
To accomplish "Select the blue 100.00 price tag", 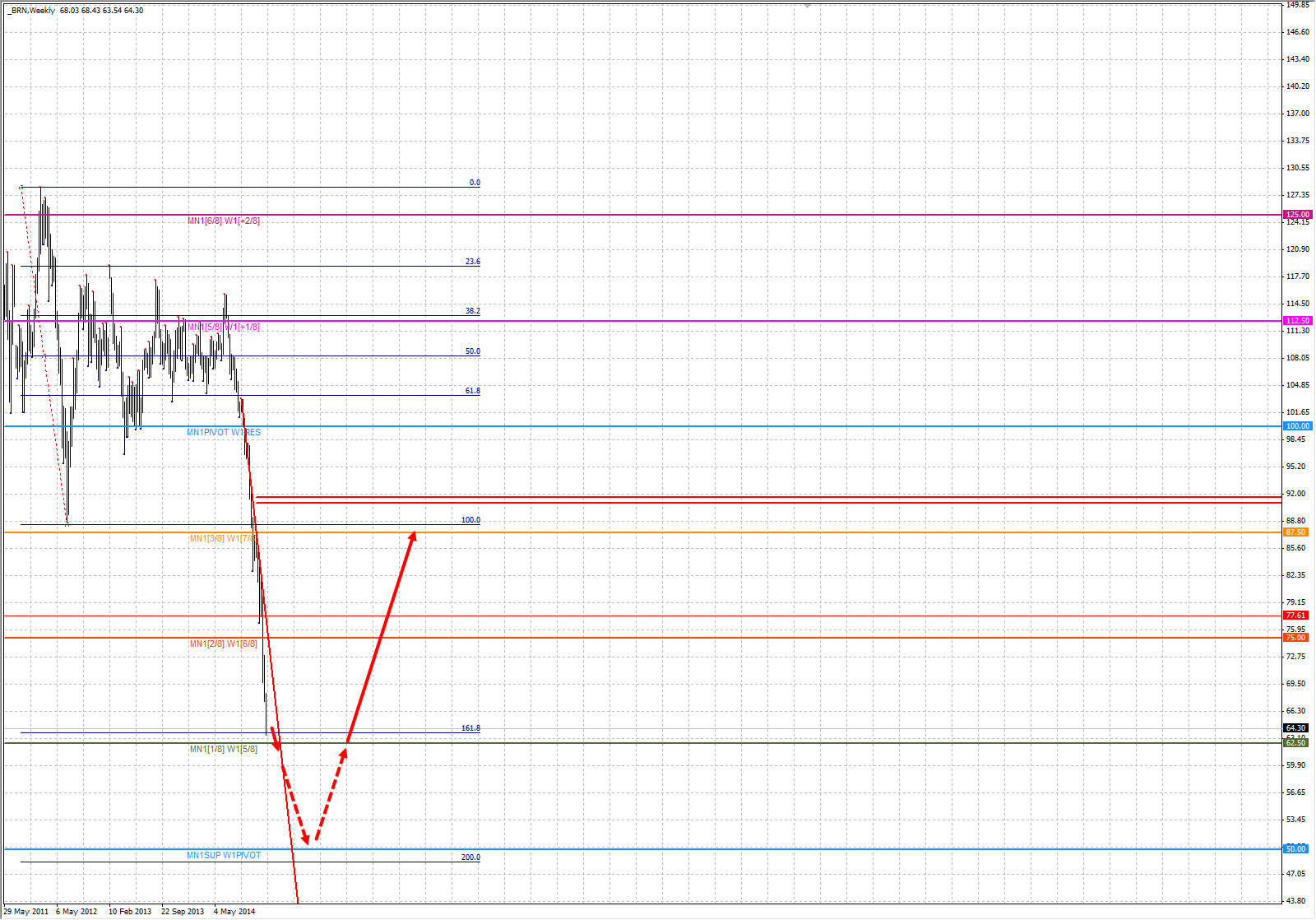I will coord(1297,426).
